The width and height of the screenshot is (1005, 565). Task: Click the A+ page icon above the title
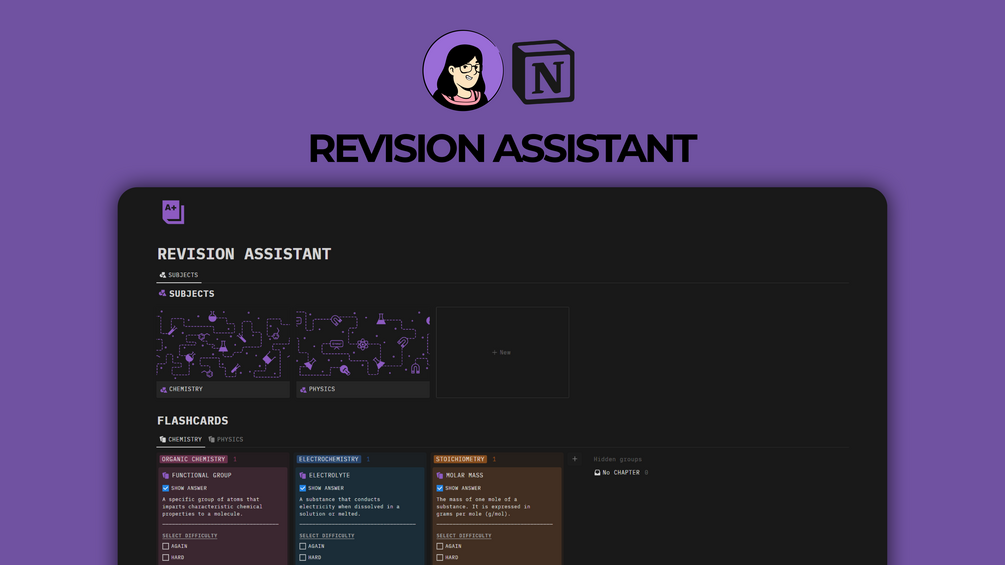click(173, 212)
